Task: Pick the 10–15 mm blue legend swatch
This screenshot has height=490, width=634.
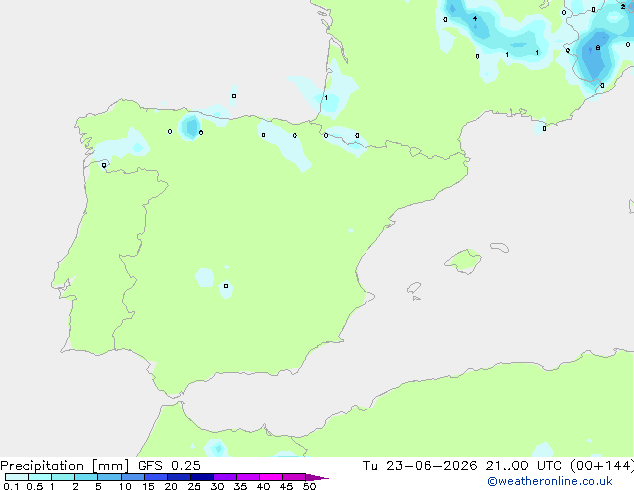Action: click(x=132, y=477)
